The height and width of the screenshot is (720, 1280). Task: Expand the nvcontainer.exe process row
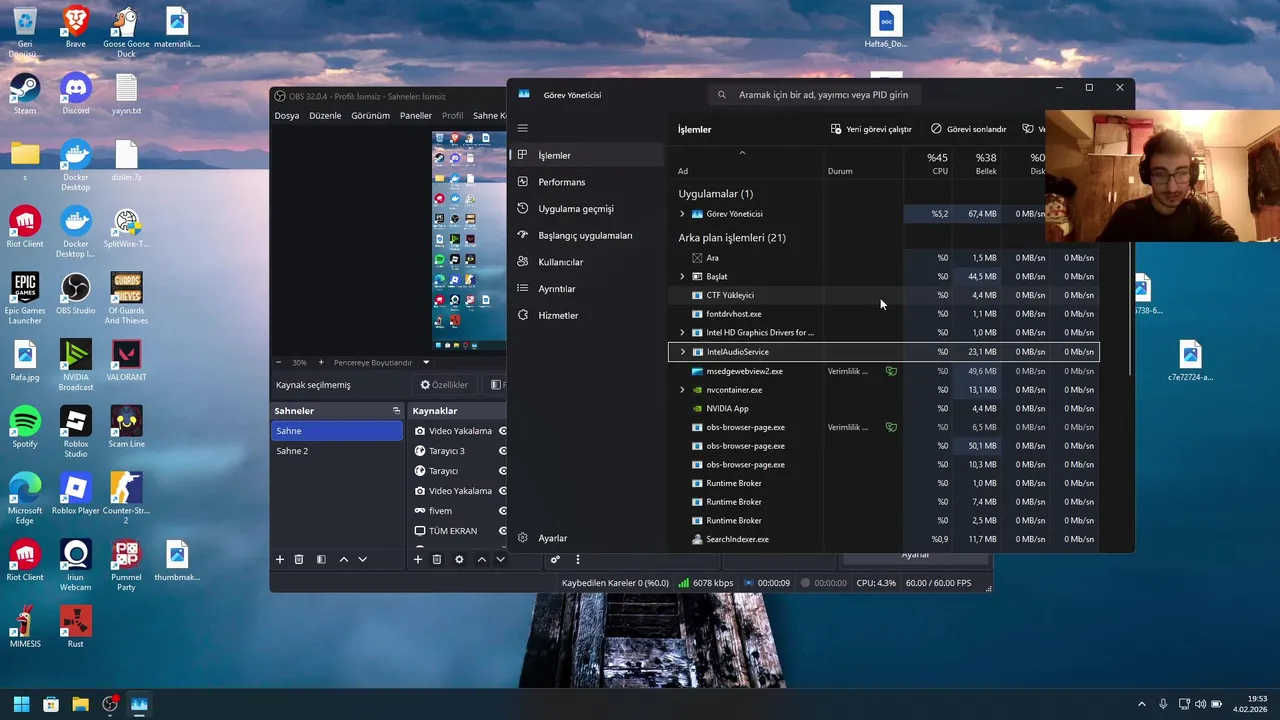[x=682, y=390]
